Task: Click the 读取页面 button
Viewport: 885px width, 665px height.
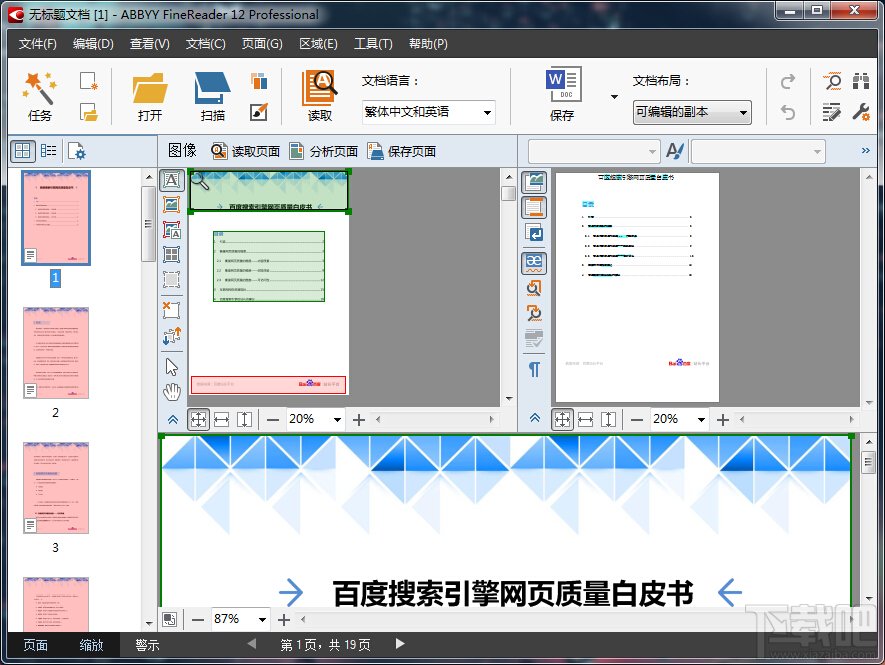Action: (246, 151)
